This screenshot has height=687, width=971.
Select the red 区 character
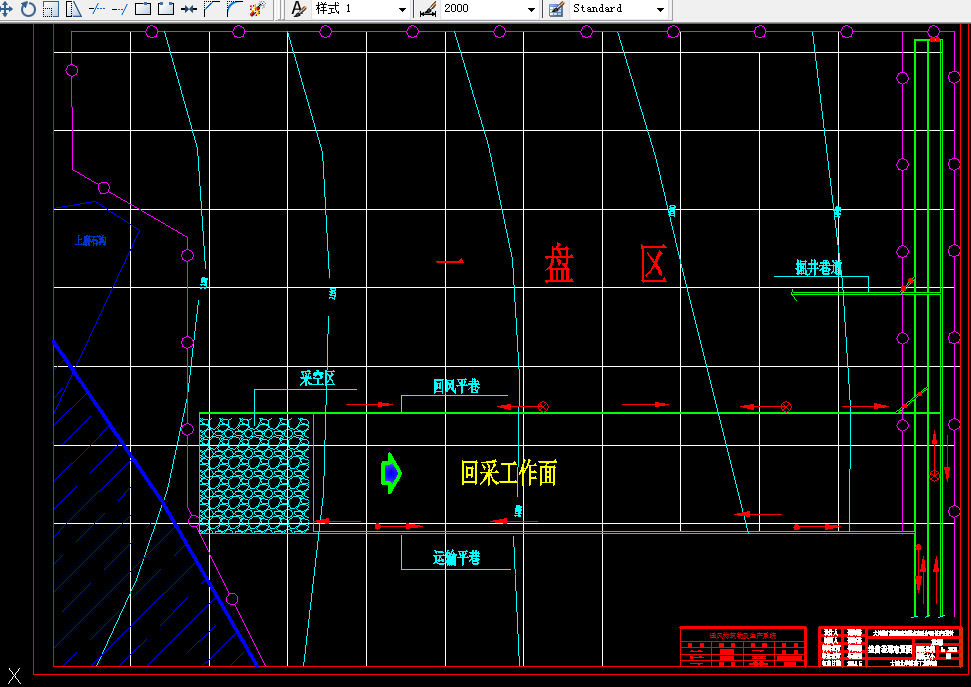[x=654, y=263]
